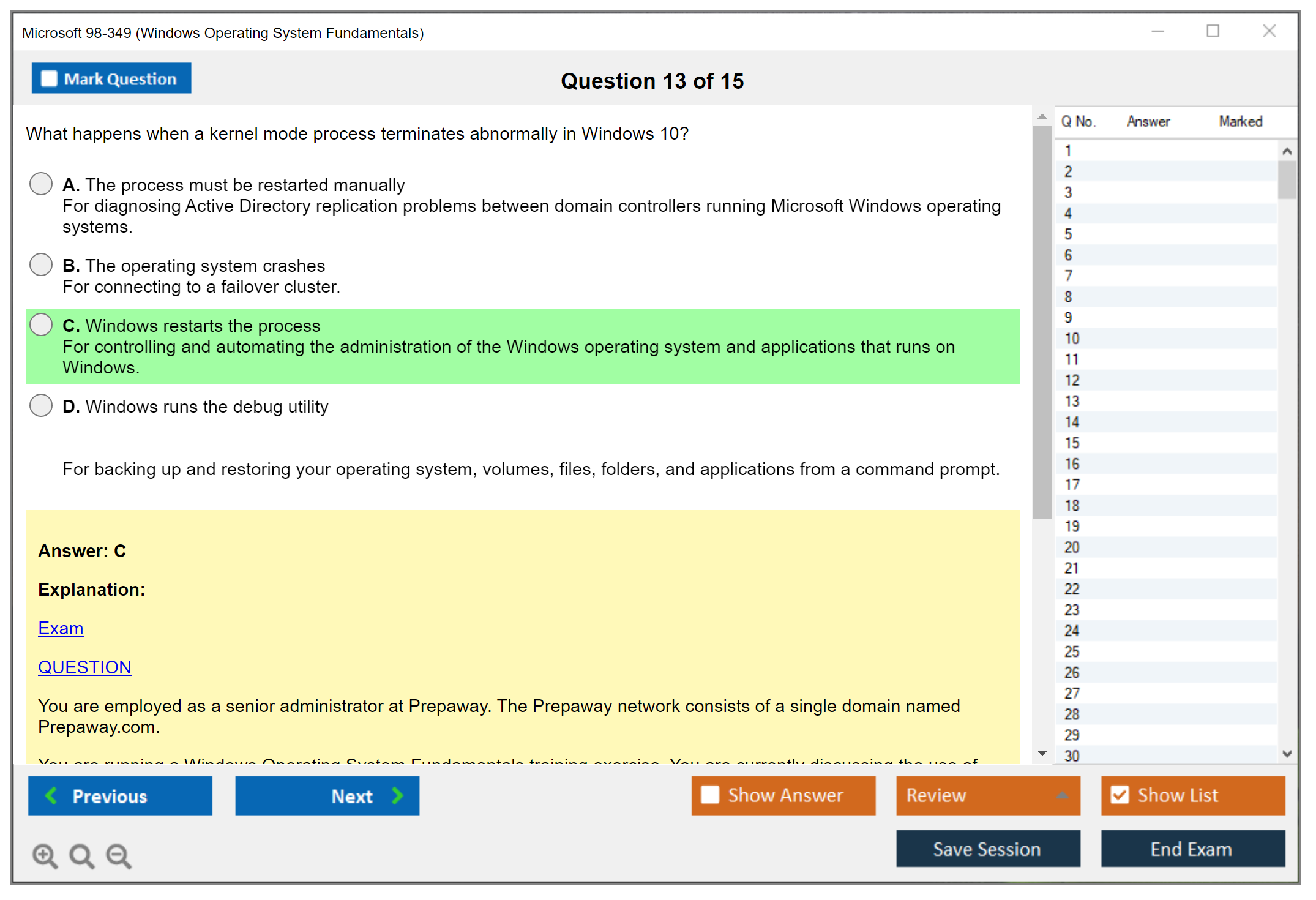This screenshot has height=900, width=1316.
Task: Click the zoom in magnifier icon
Action: point(45,855)
